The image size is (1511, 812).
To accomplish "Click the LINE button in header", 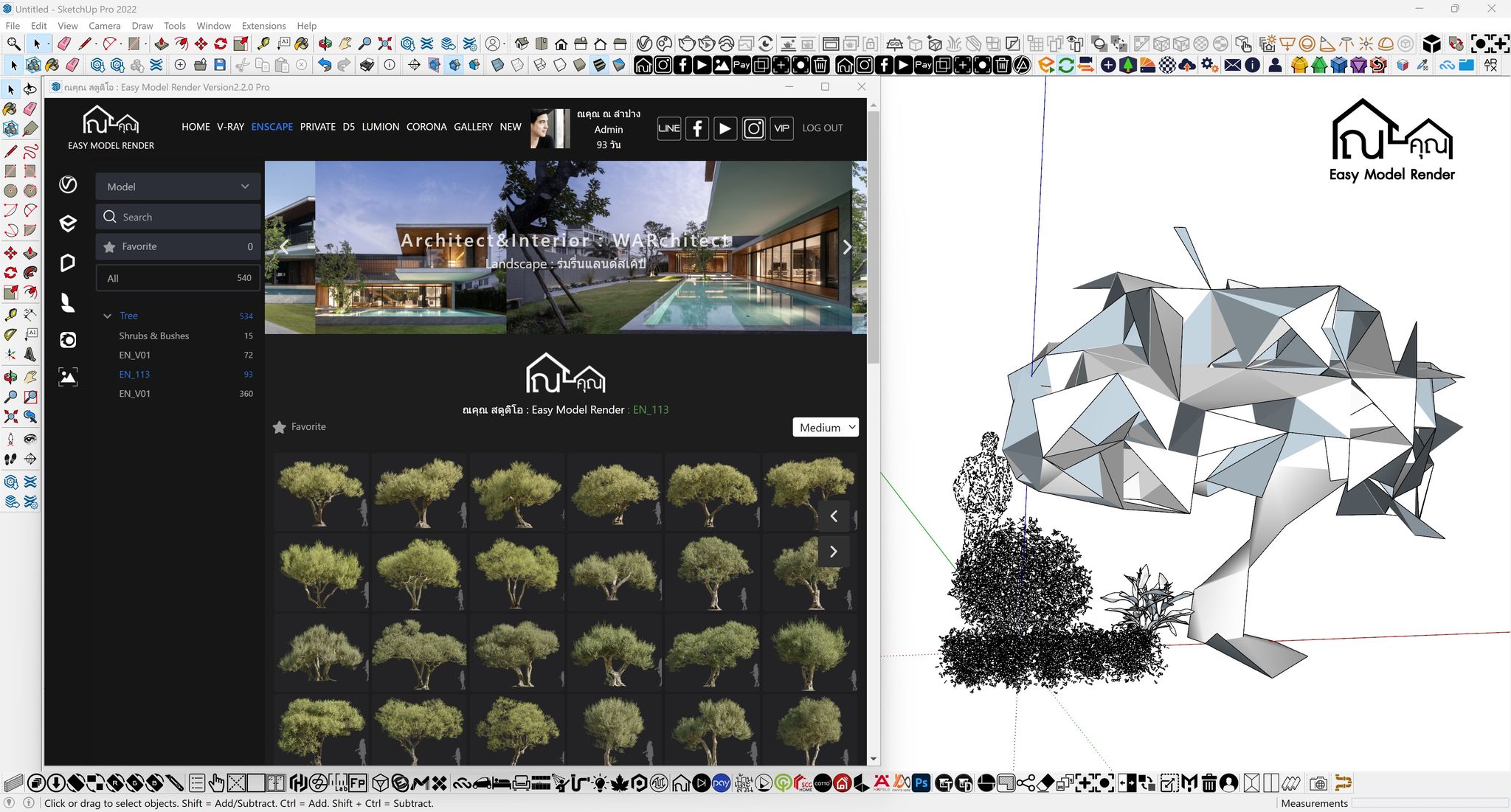I will point(669,128).
